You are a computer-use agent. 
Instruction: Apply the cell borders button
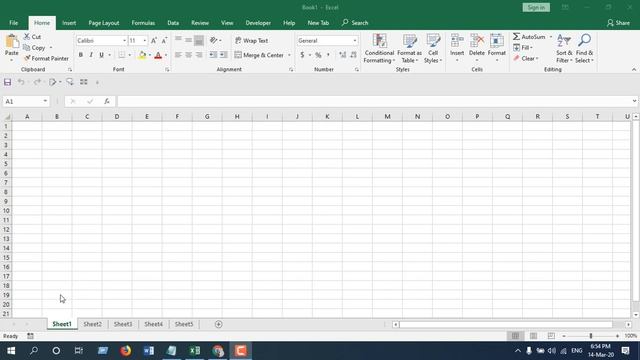click(122, 55)
